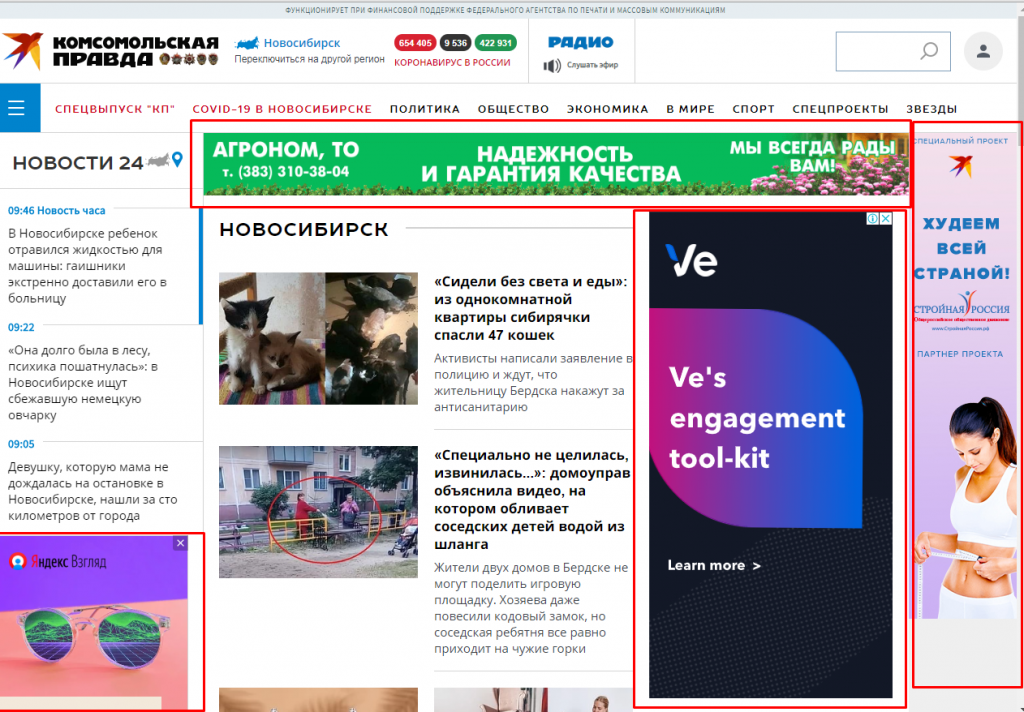Click the 09:05 news timestamp

pos(21,444)
